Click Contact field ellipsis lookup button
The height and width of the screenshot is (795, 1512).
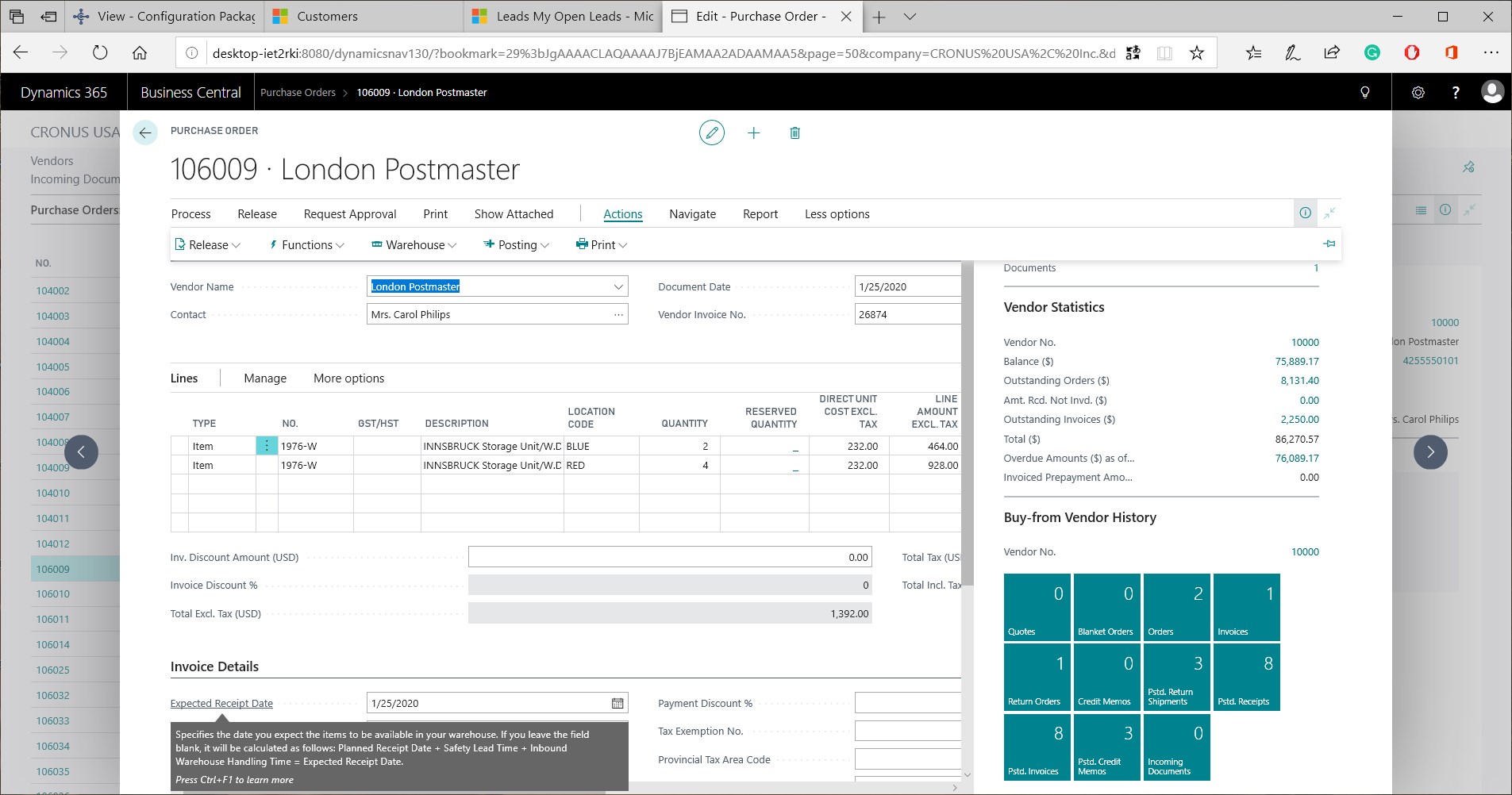click(618, 314)
